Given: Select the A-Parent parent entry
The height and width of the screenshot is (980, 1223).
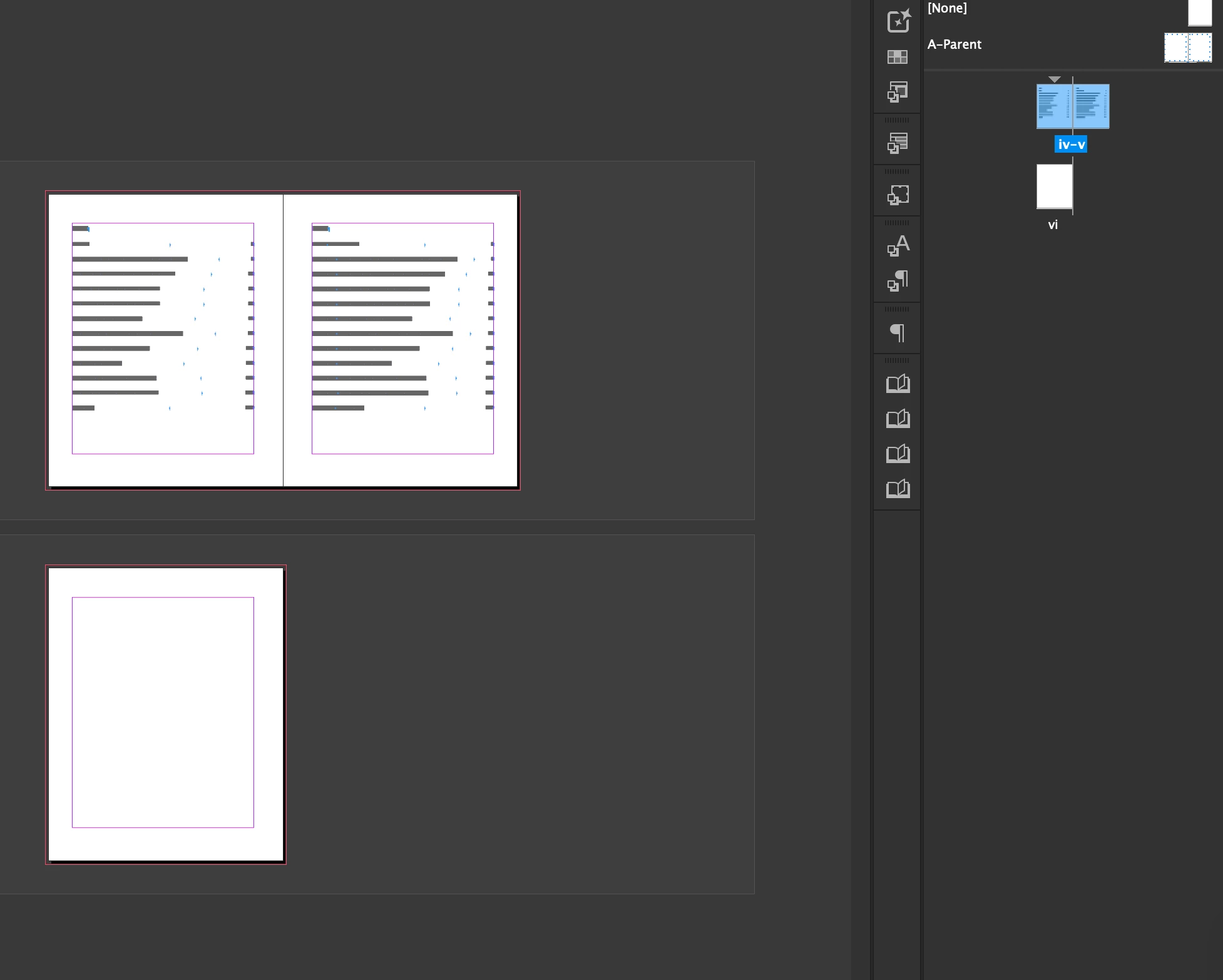Looking at the screenshot, I should pos(954,44).
